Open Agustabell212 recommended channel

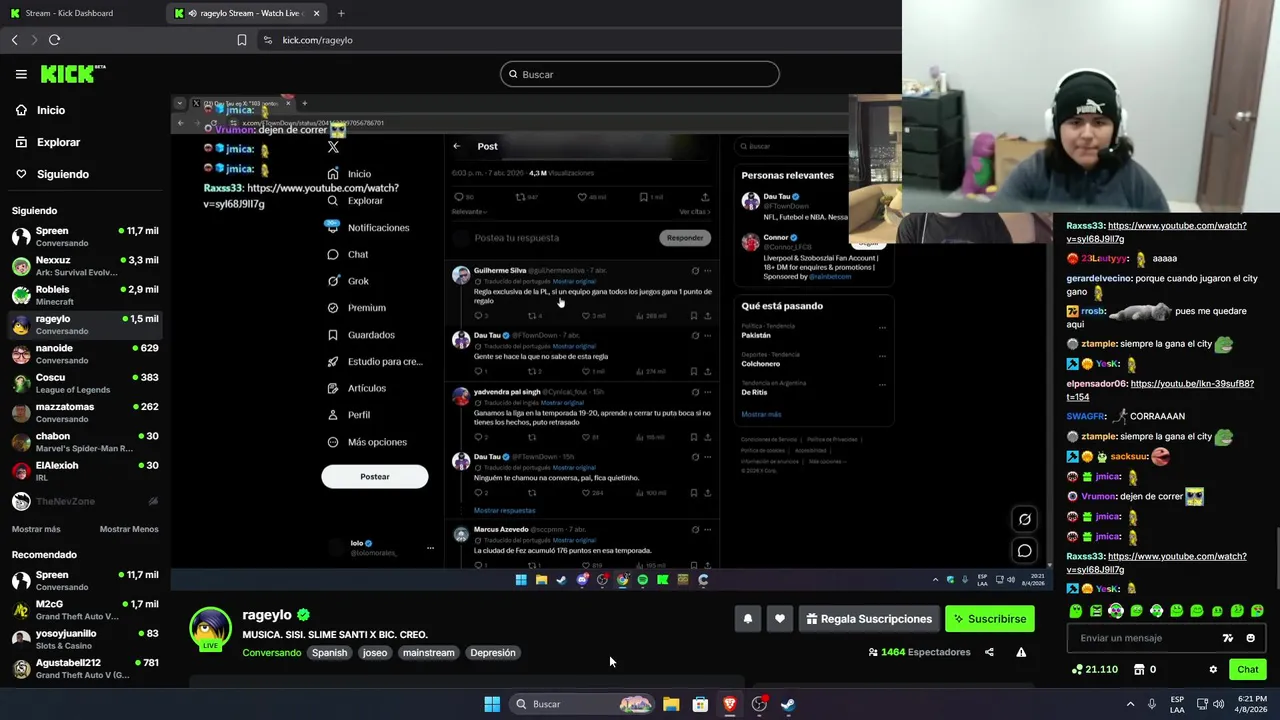[85, 668]
